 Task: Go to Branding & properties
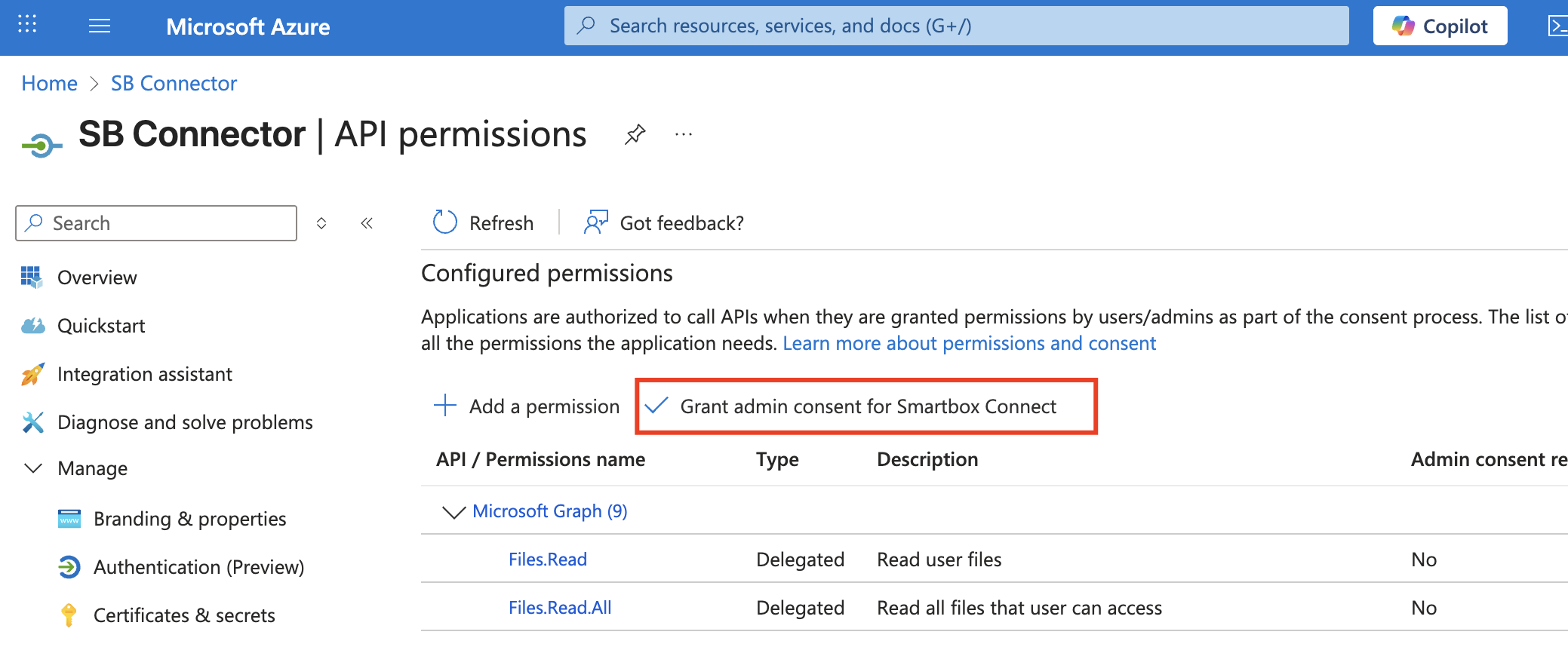coord(189,519)
